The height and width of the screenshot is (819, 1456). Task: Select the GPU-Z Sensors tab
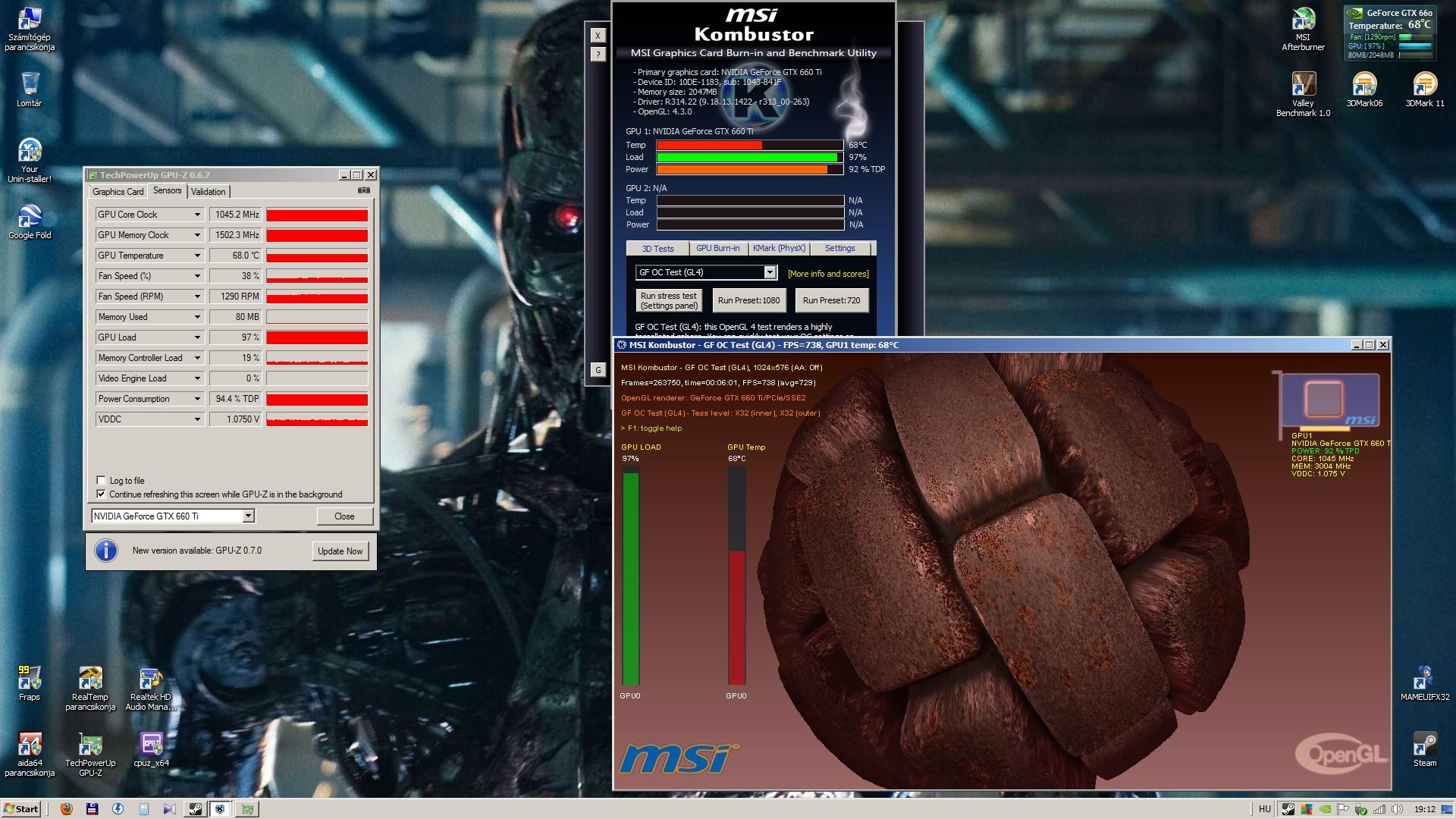click(x=167, y=190)
